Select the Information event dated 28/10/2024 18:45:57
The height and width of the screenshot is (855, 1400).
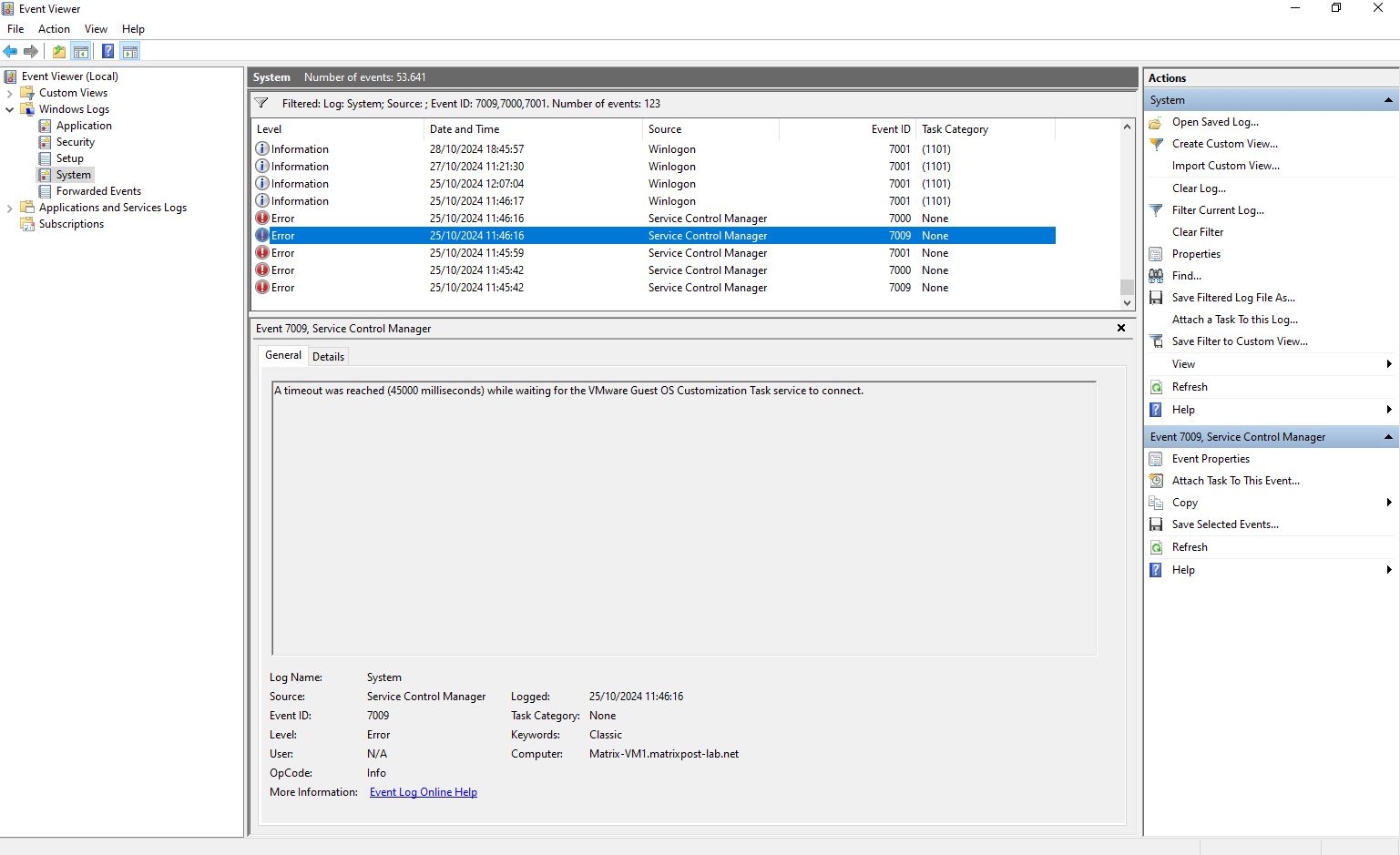[654, 149]
